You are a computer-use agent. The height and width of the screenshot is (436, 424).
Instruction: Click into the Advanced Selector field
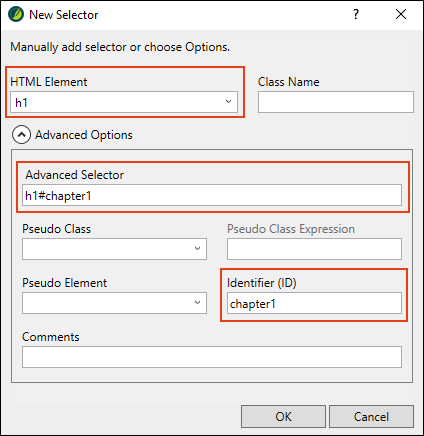(x=212, y=195)
